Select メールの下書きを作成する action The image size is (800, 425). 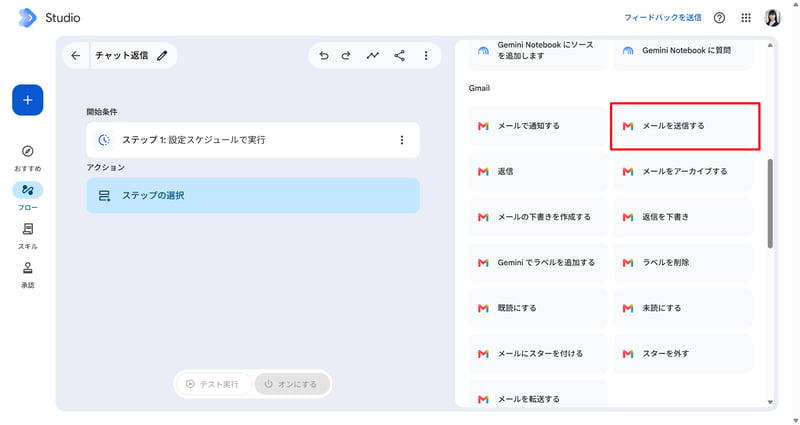coord(538,217)
